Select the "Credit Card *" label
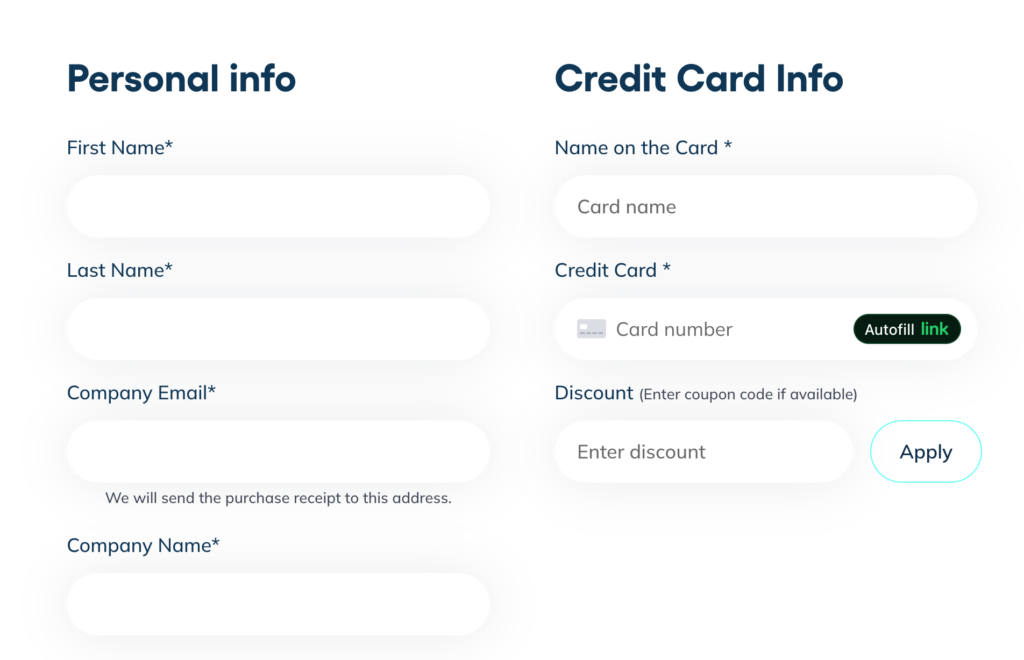This screenshot has height=660, width=1024. (x=612, y=270)
